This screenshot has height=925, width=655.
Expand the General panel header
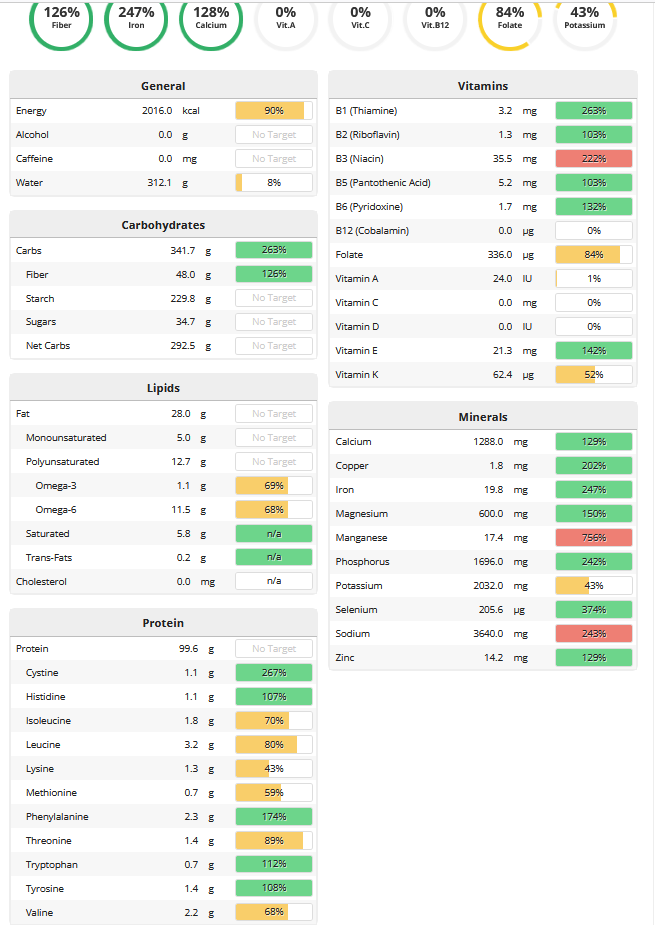[x=163, y=86]
